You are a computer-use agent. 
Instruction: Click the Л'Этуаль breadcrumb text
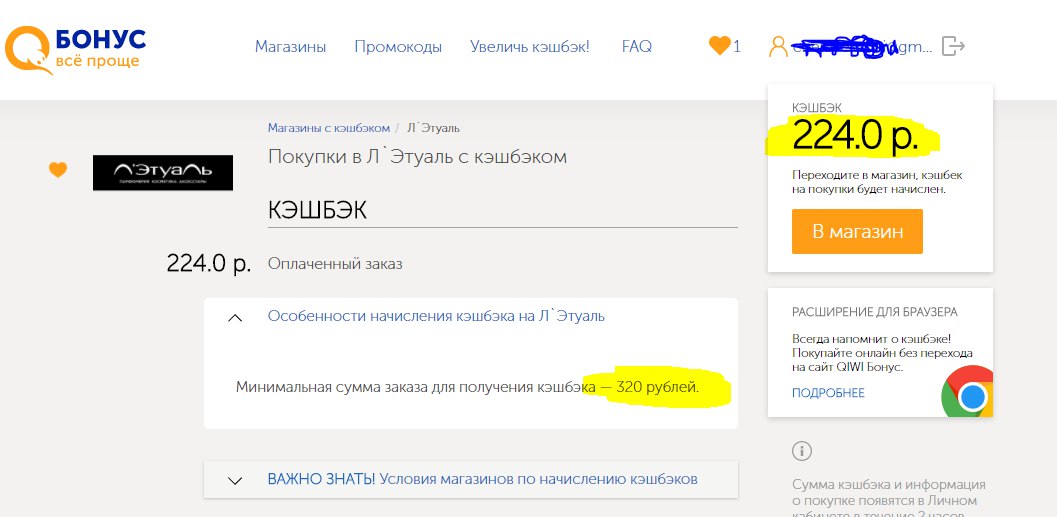[x=433, y=127]
